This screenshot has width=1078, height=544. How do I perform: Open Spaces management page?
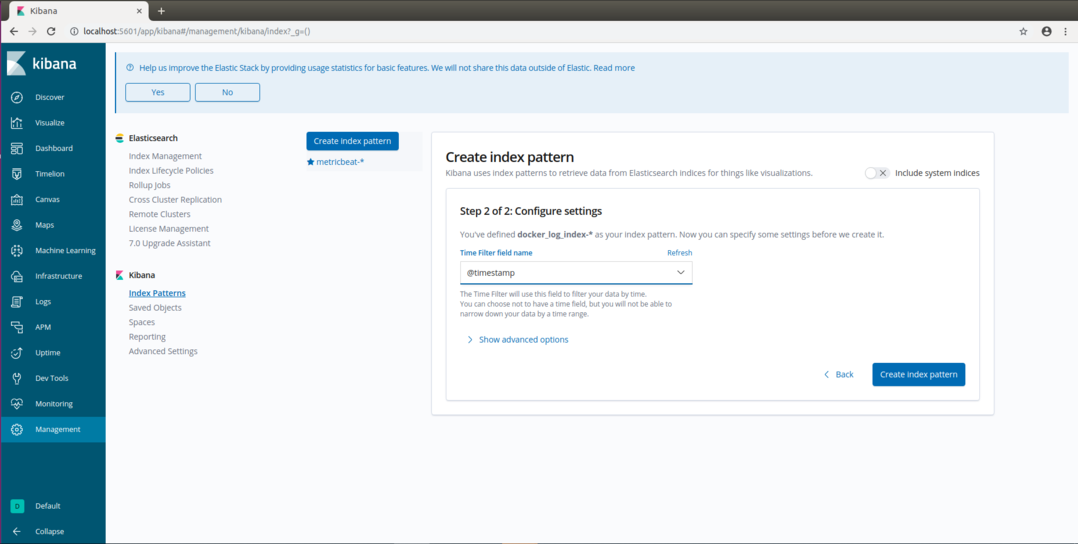[x=142, y=322]
